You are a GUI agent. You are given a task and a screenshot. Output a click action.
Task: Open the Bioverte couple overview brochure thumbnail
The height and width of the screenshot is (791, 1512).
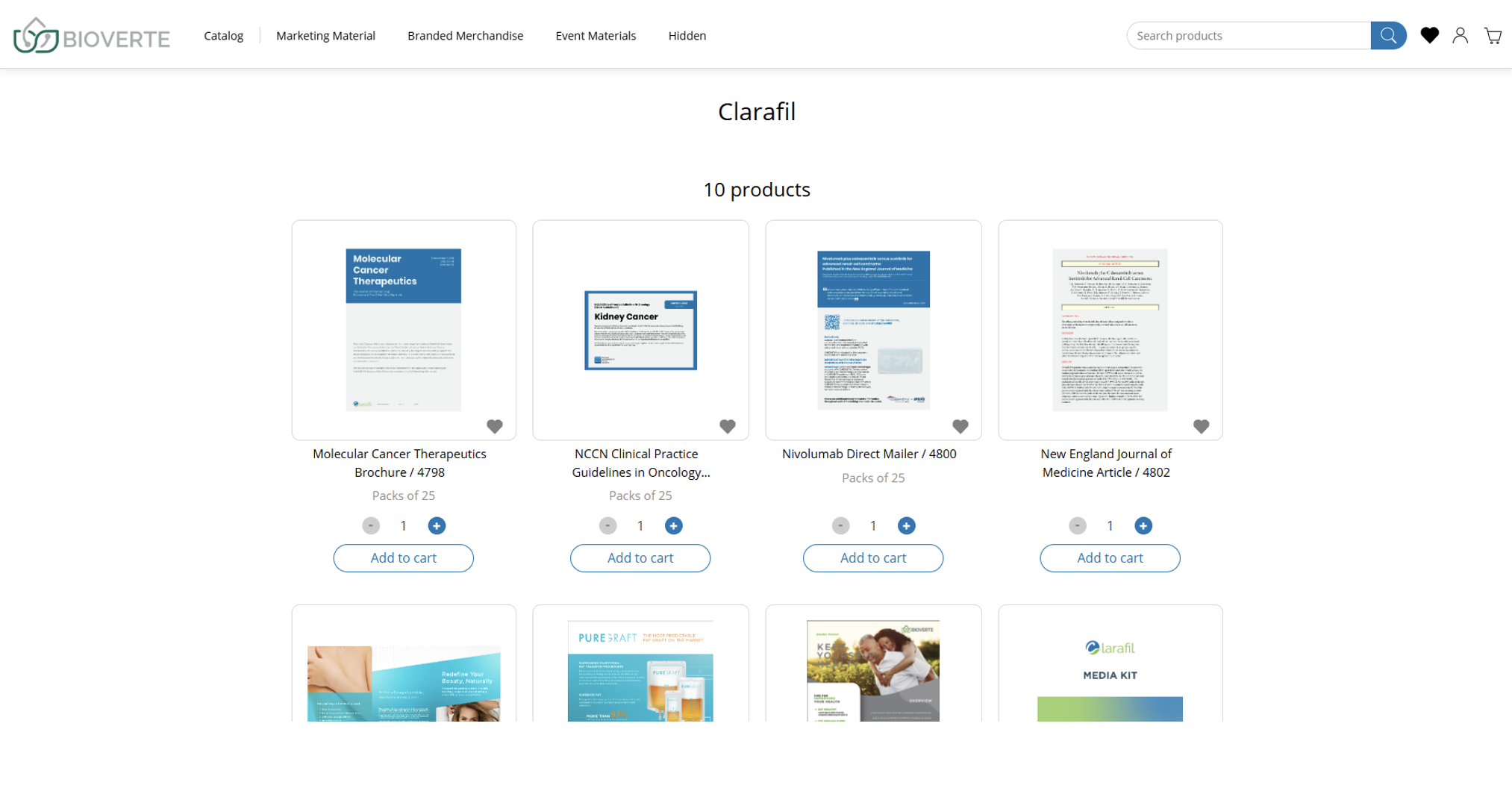click(x=873, y=670)
